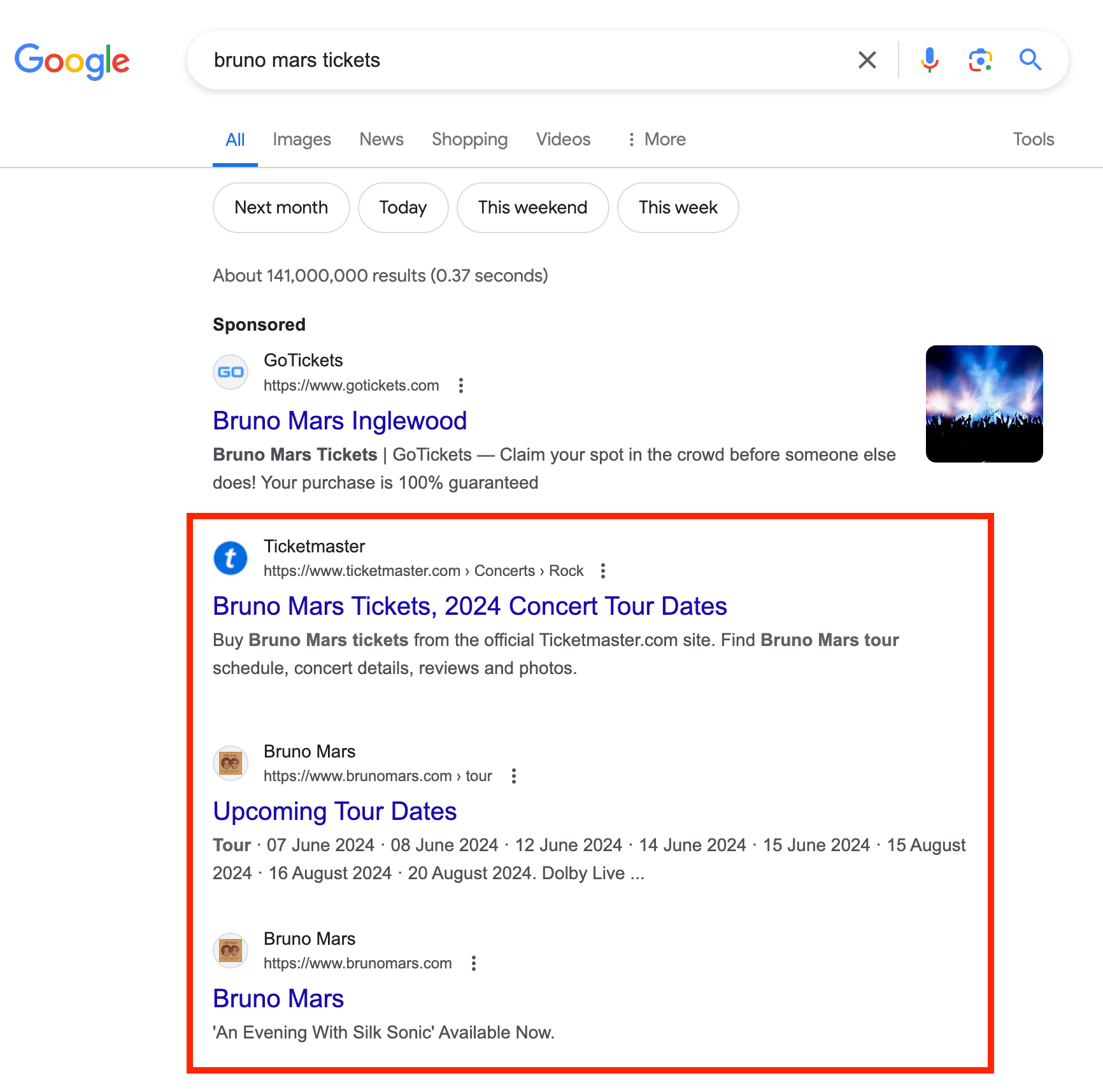Open the Tools filter options
The height and width of the screenshot is (1092, 1103).
1034,140
